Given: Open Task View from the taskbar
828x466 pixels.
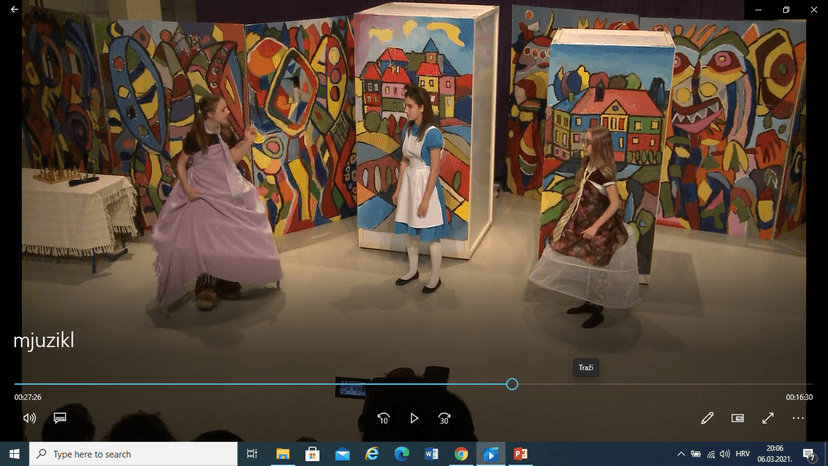Looking at the screenshot, I should [252, 454].
